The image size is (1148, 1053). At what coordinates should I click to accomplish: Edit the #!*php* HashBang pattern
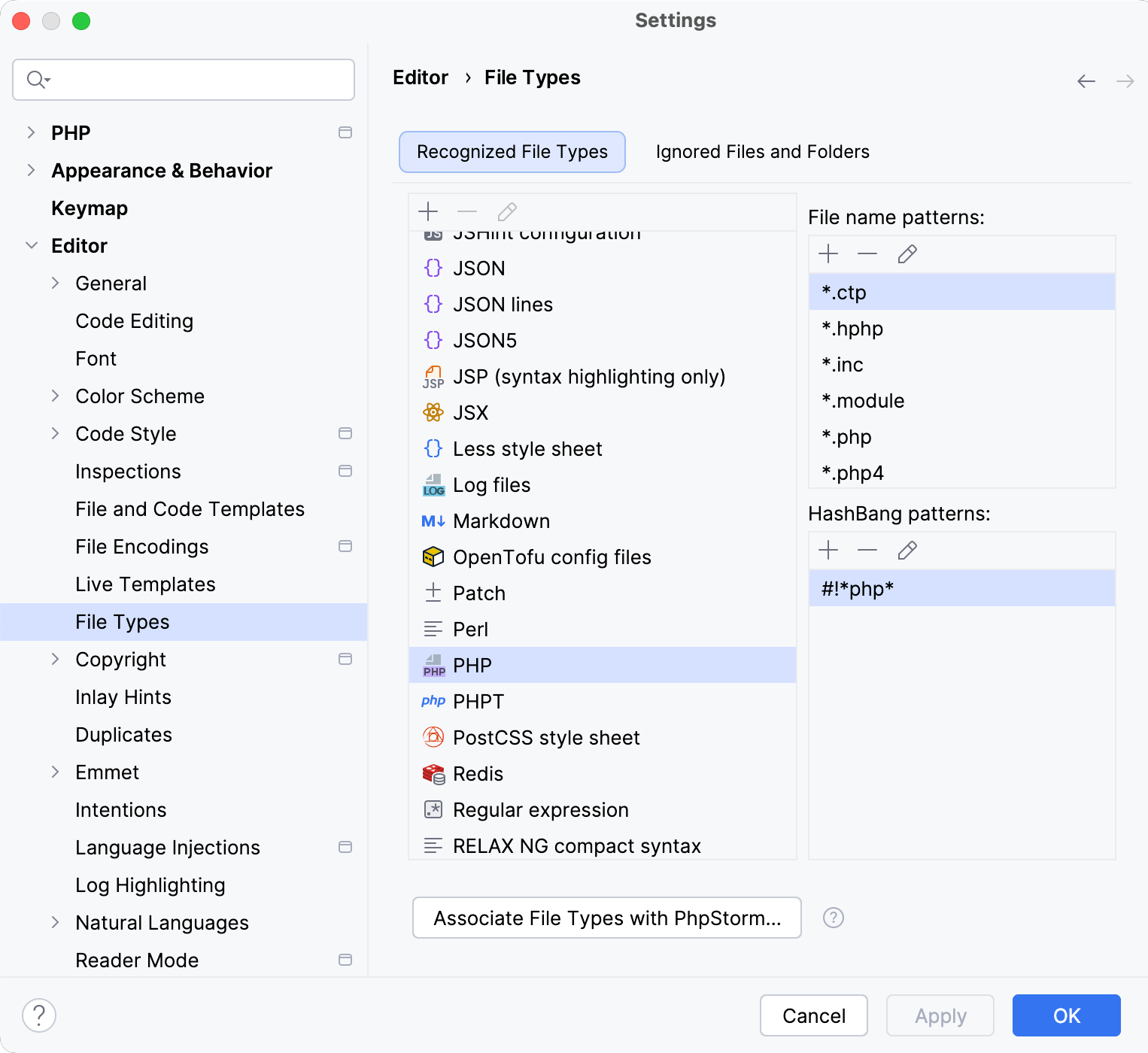(x=907, y=550)
